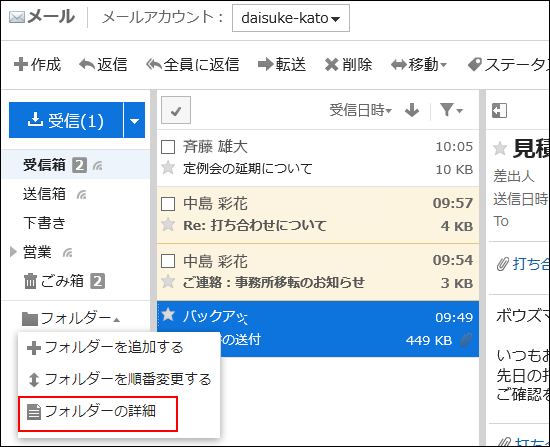Open the 受信日時 sort dropdown
Viewport: 550px width, 447px height.
[x=360, y=110]
